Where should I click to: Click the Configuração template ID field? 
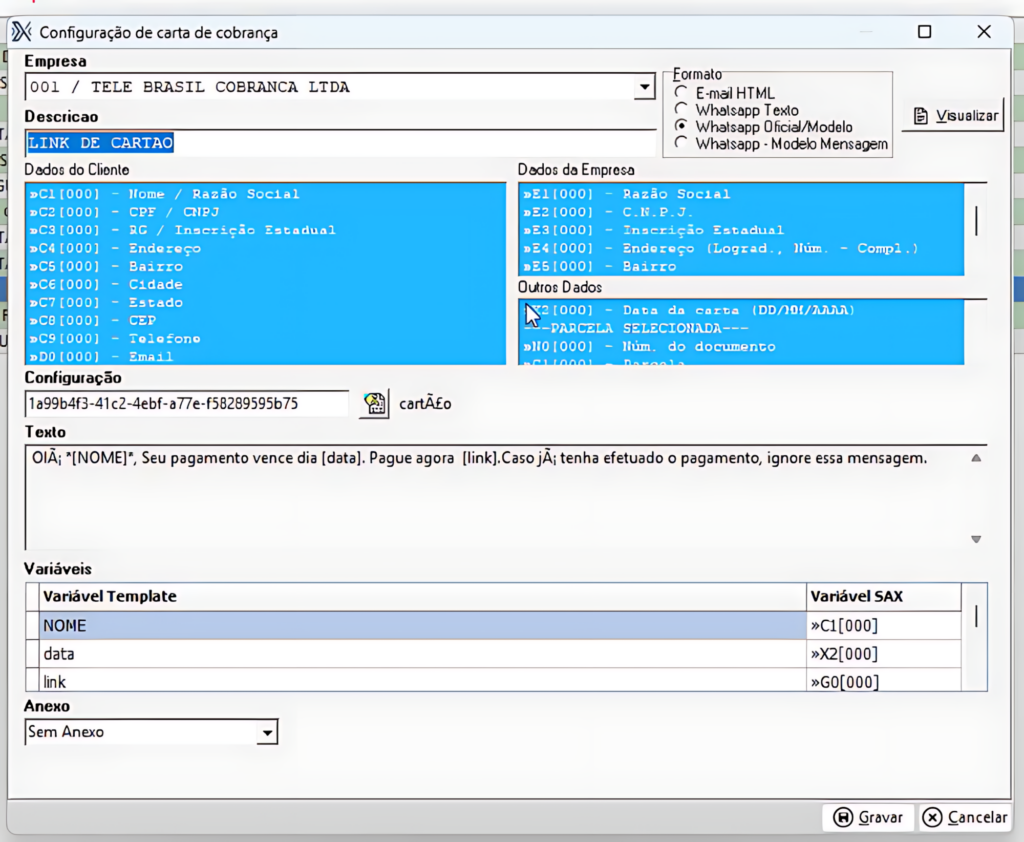[187, 404]
